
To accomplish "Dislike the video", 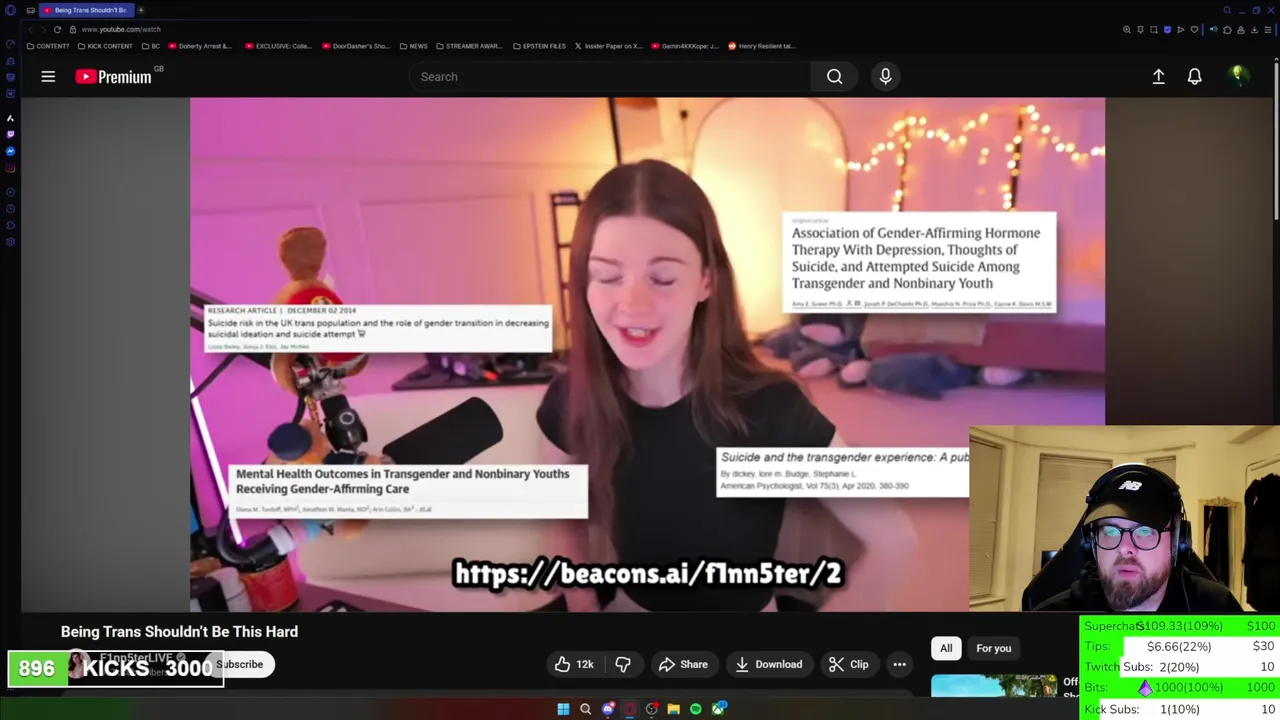I will (623, 664).
